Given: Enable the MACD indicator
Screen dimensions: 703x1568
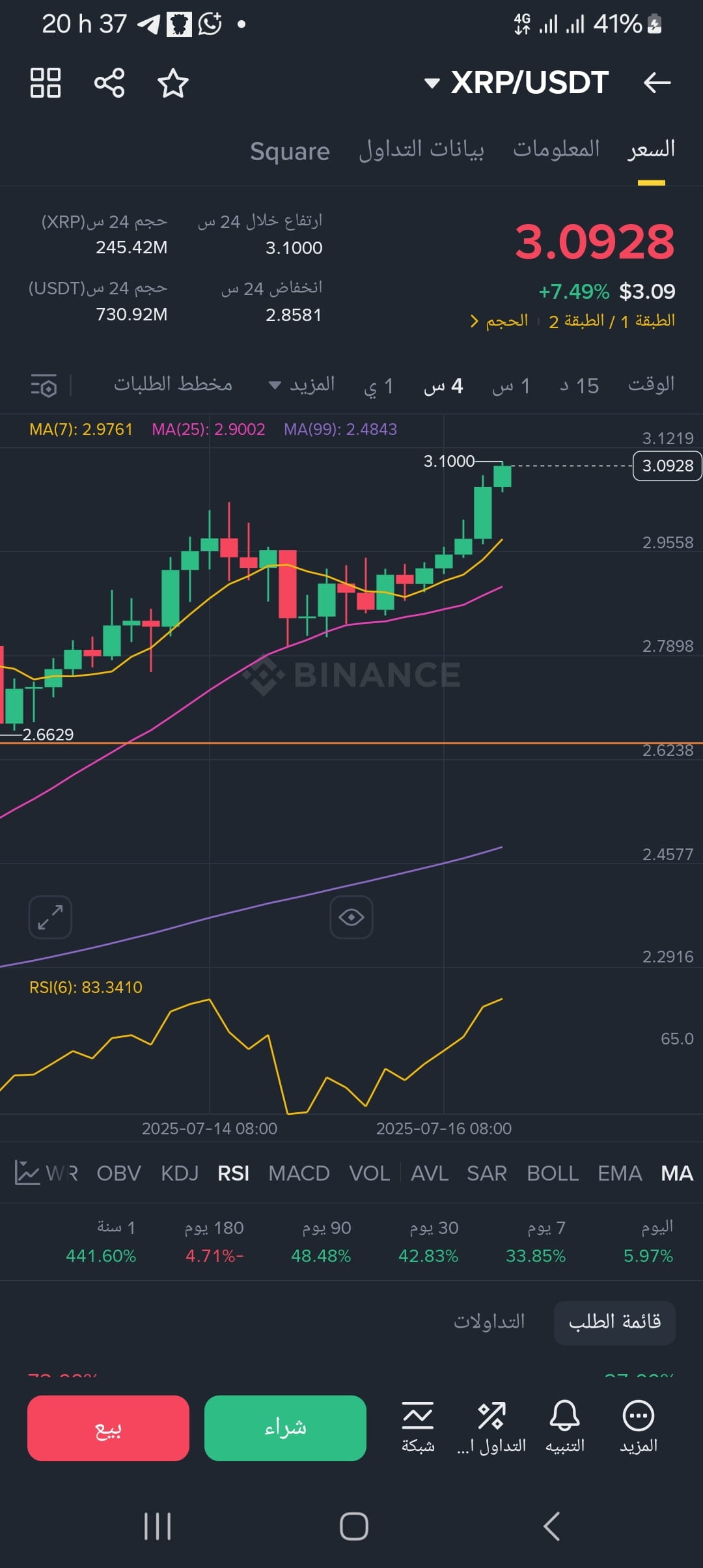Looking at the screenshot, I should tap(299, 1173).
